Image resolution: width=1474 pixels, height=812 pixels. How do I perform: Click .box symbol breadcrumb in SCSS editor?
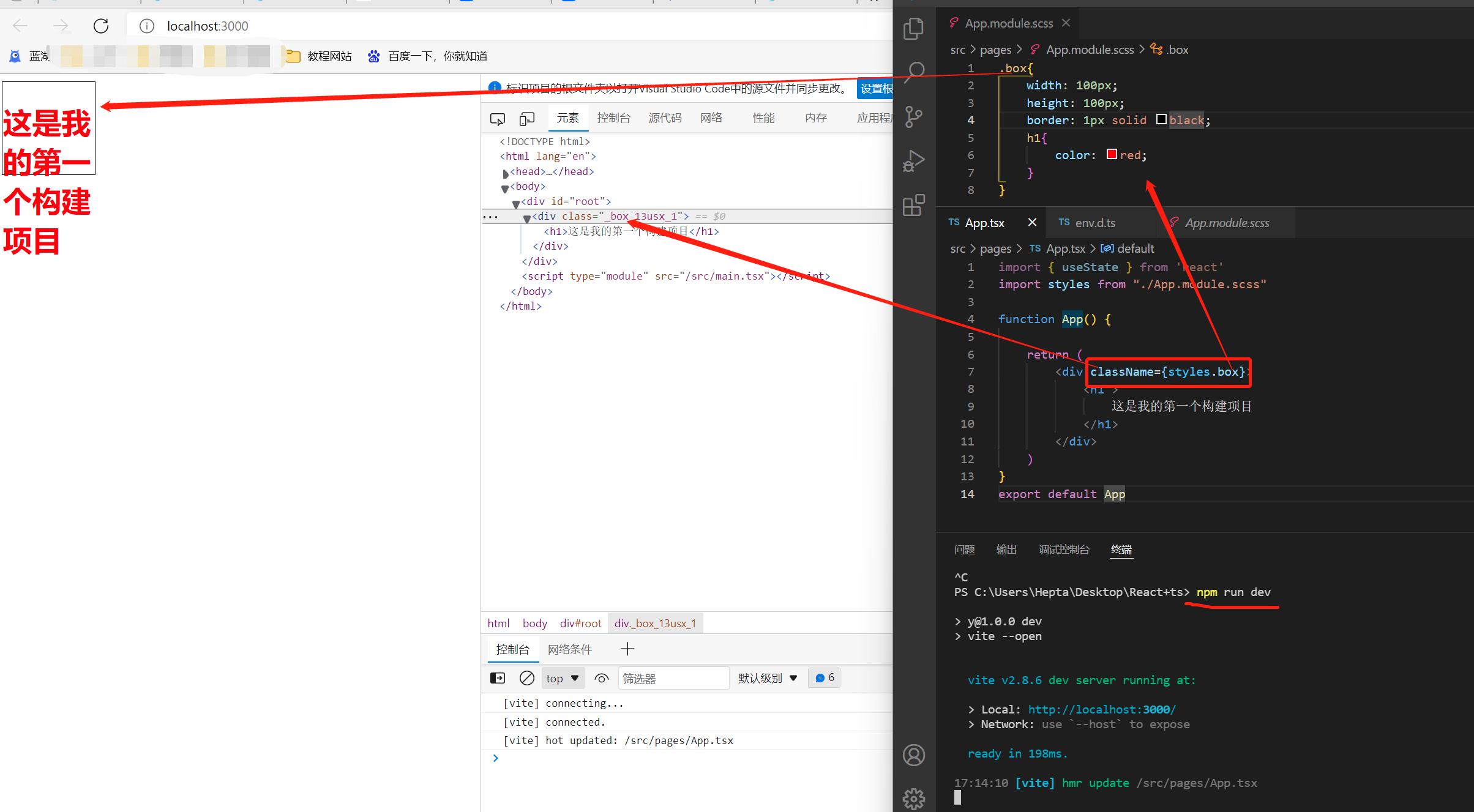click(1170, 50)
